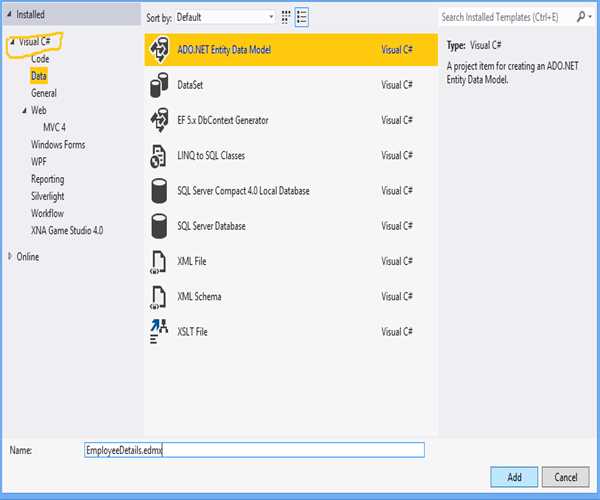Click the Cancel button
The width and height of the screenshot is (600, 500).
(x=565, y=477)
